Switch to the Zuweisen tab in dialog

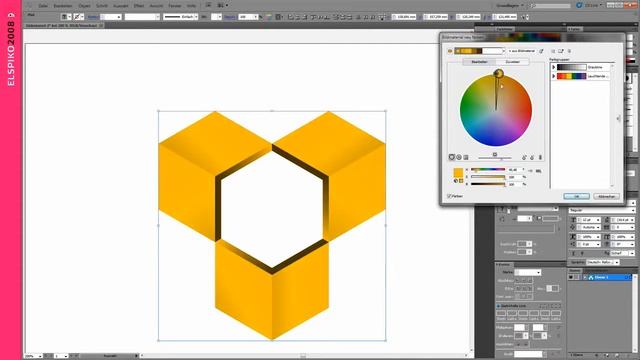coord(513,62)
